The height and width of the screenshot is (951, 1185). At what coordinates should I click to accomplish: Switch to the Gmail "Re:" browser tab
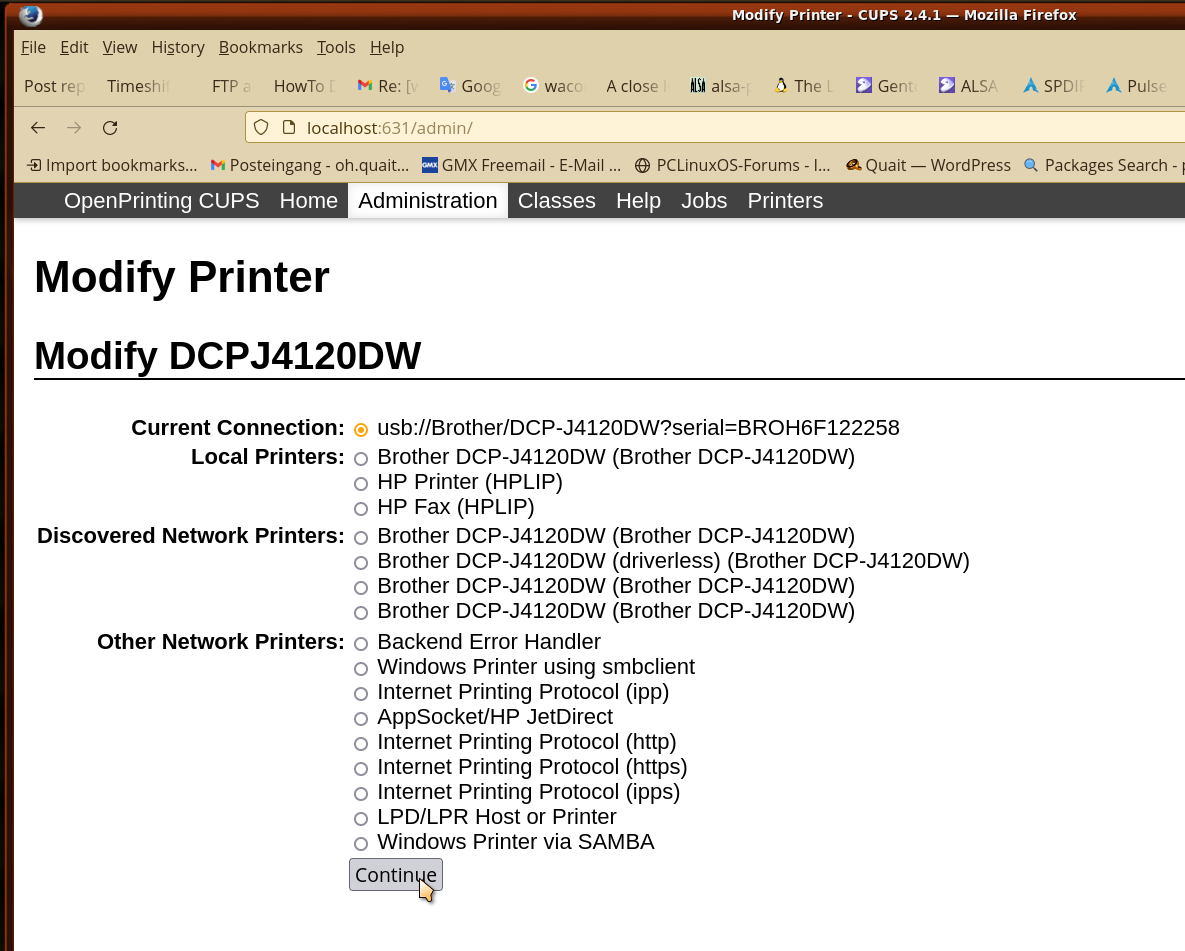(388, 86)
